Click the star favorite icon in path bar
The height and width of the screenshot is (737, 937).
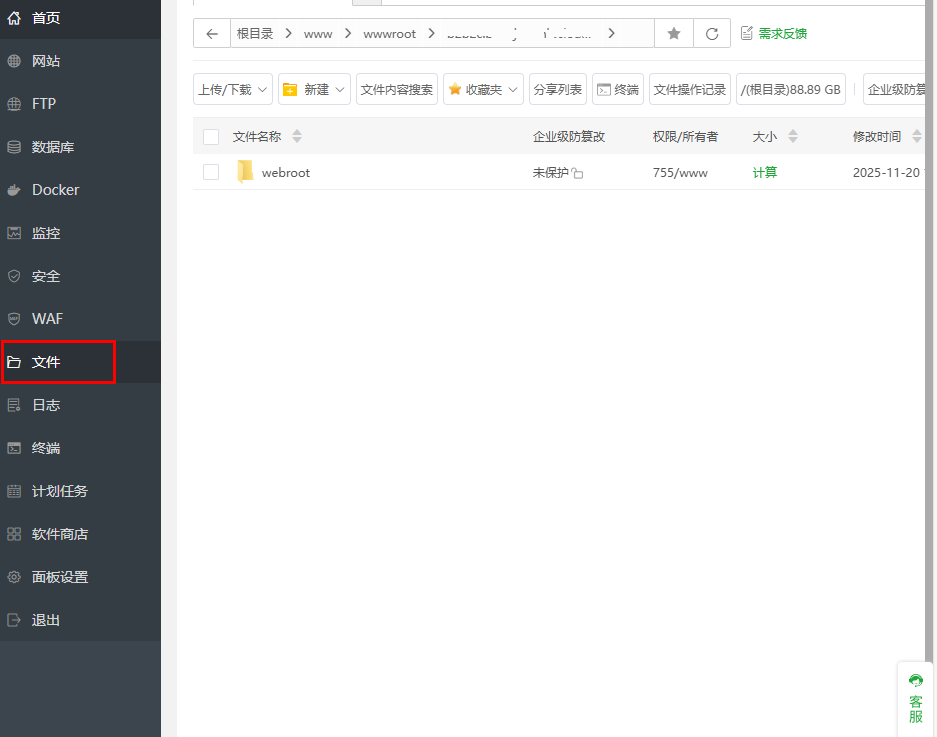pyautogui.click(x=674, y=34)
